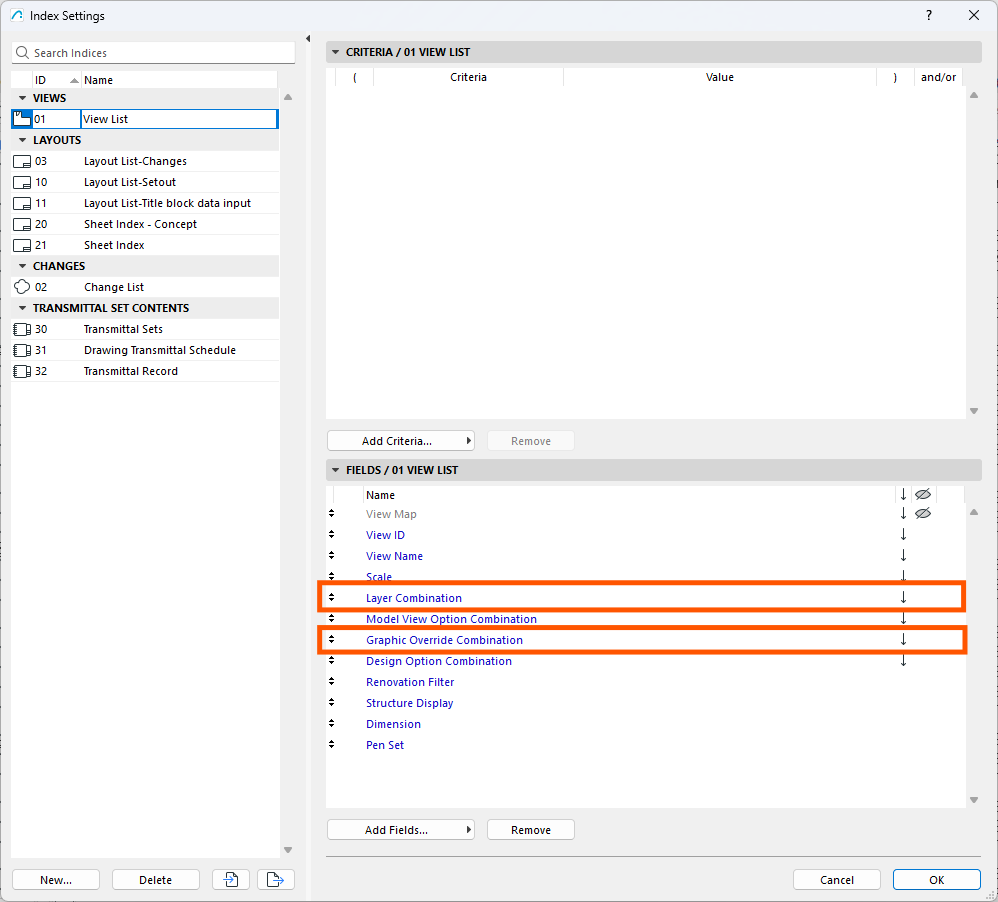Toggle sort arrow on Graphic Override Combination row

coord(903,639)
